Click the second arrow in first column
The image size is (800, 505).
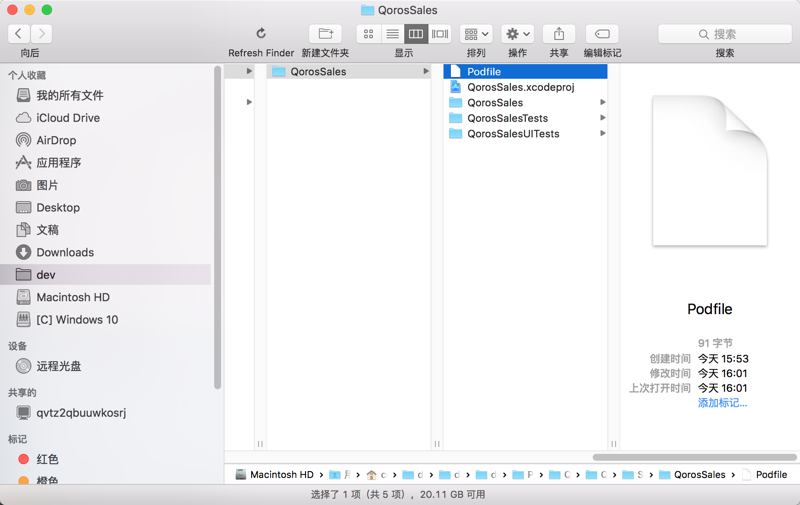tap(249, 102)
